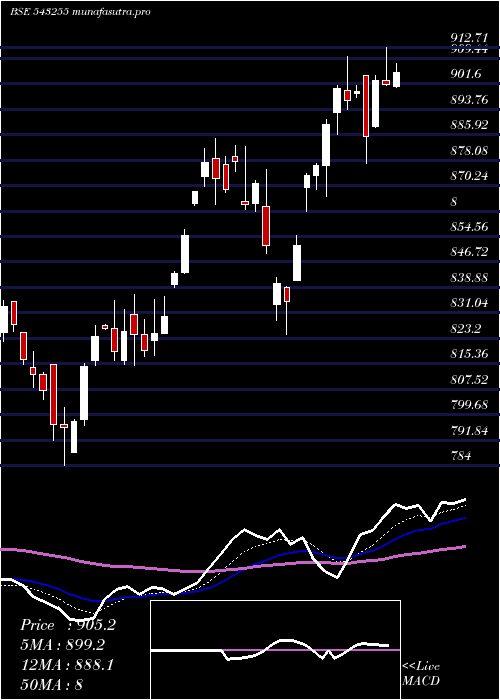500x700 pixels.
Task: Select the 823.2 price axis label
Action: coord(466,329)
